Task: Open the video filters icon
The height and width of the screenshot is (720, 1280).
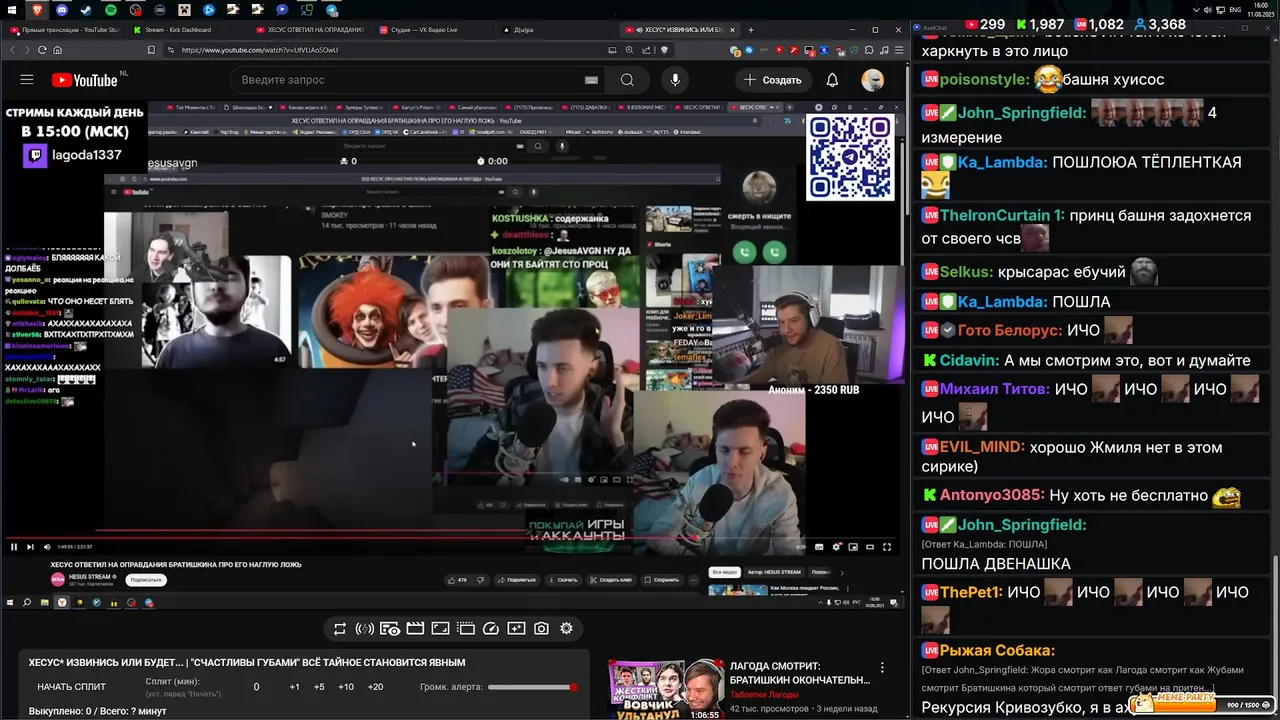Action: point(516,629)
